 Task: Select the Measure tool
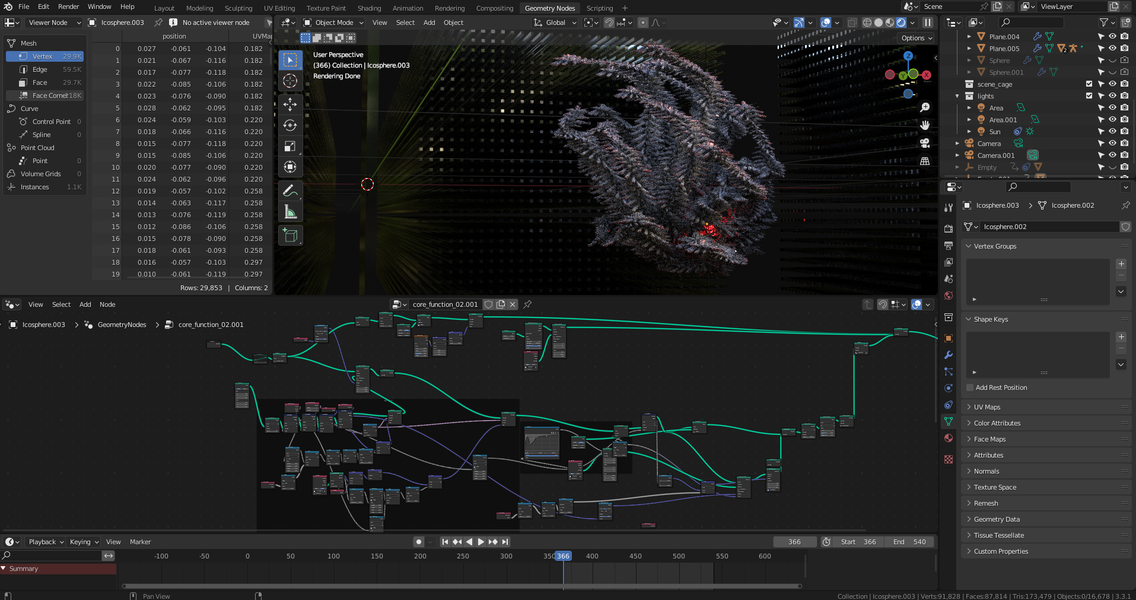(x=290, y=212)
